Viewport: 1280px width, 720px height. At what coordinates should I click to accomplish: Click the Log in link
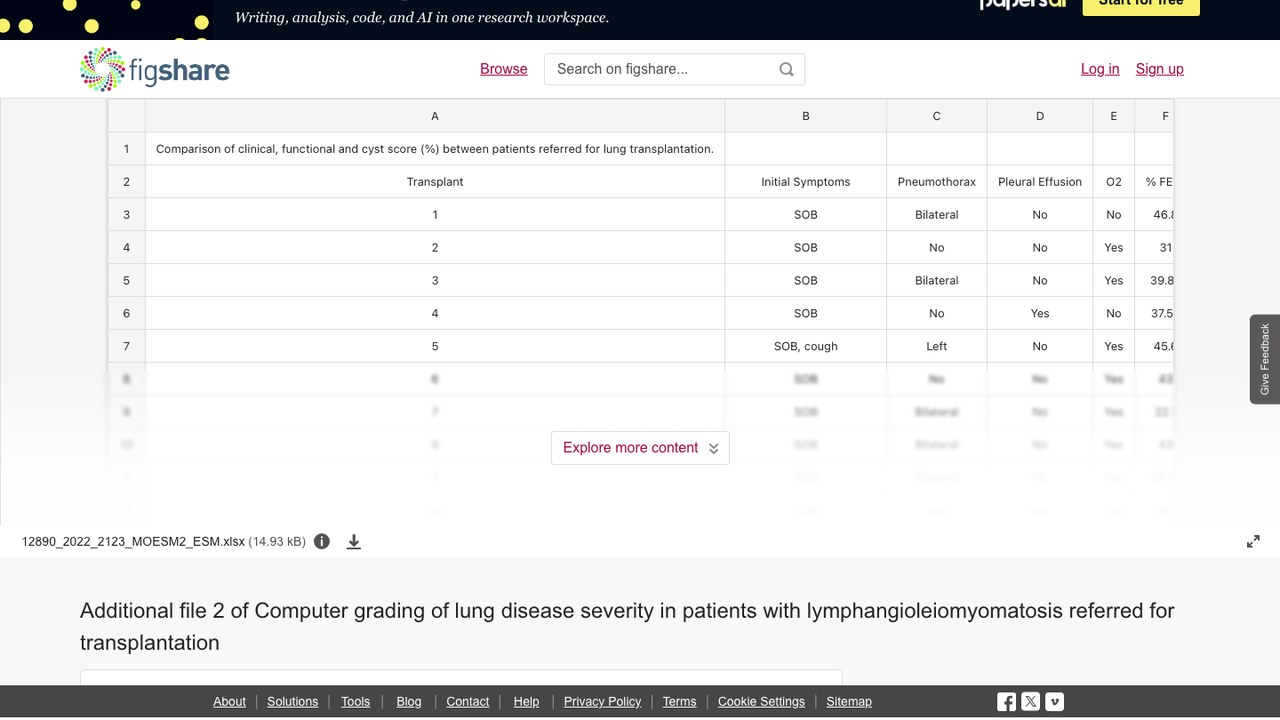click(x=1100, y=69)
